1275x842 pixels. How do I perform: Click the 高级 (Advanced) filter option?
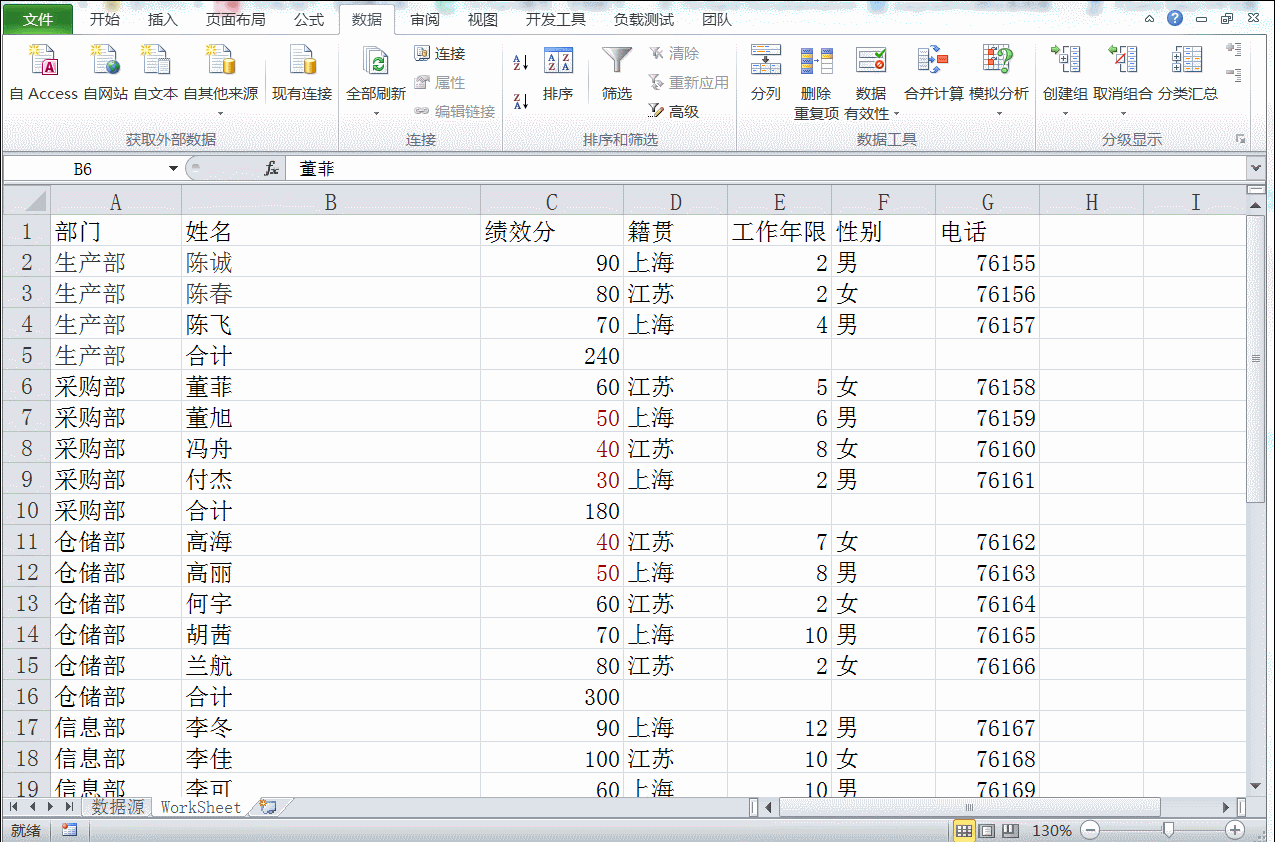pos(673,111)
